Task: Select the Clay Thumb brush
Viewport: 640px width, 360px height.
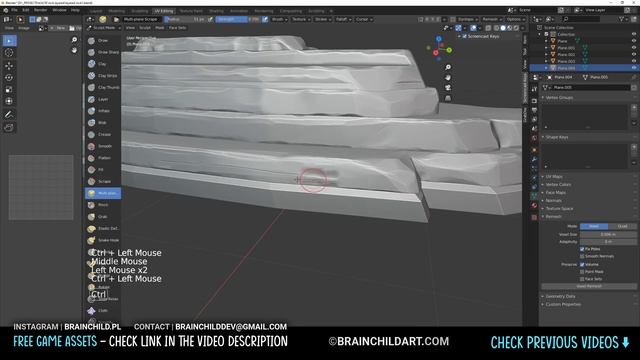Action: [102, 87]
